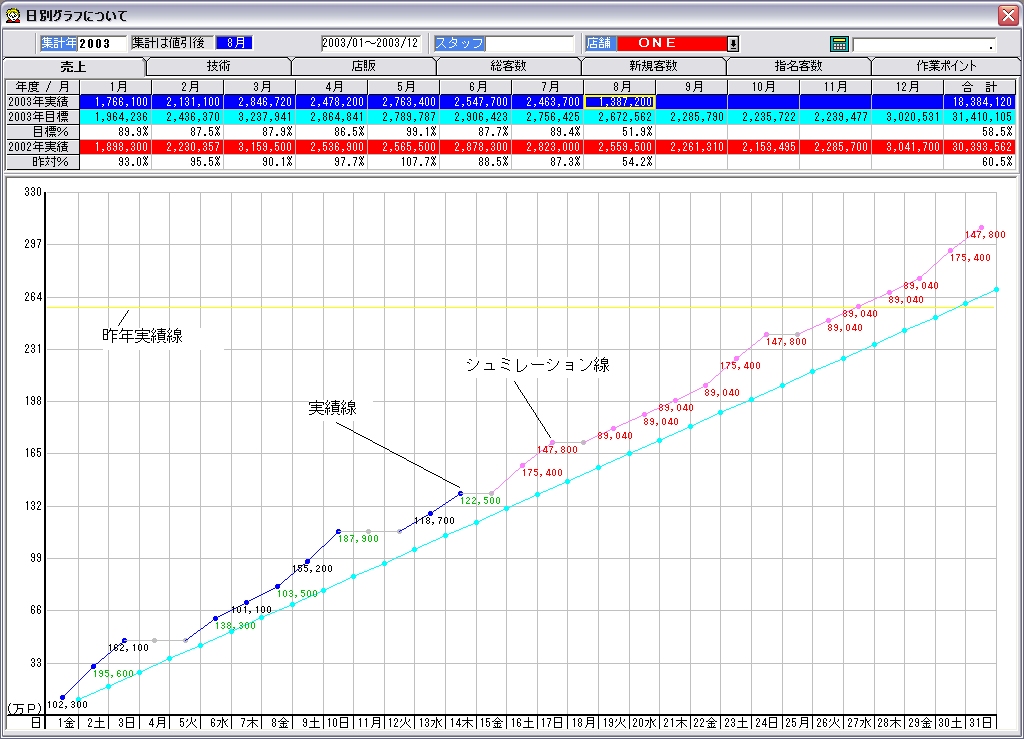
Task: Click the 2月 column header
Action: [187, 87]
